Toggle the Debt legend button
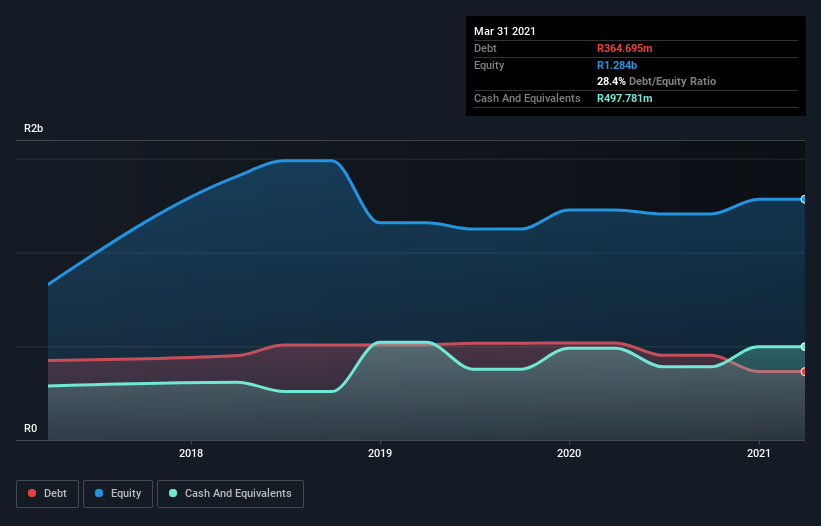821x526 pixels. (48, 494)
